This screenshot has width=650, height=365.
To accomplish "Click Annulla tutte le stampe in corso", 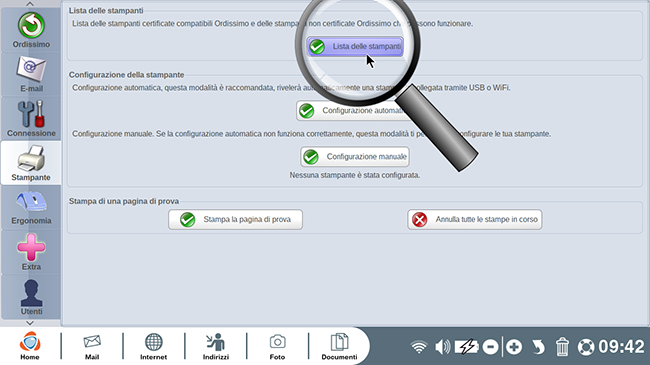I will (x=475, y=219).
